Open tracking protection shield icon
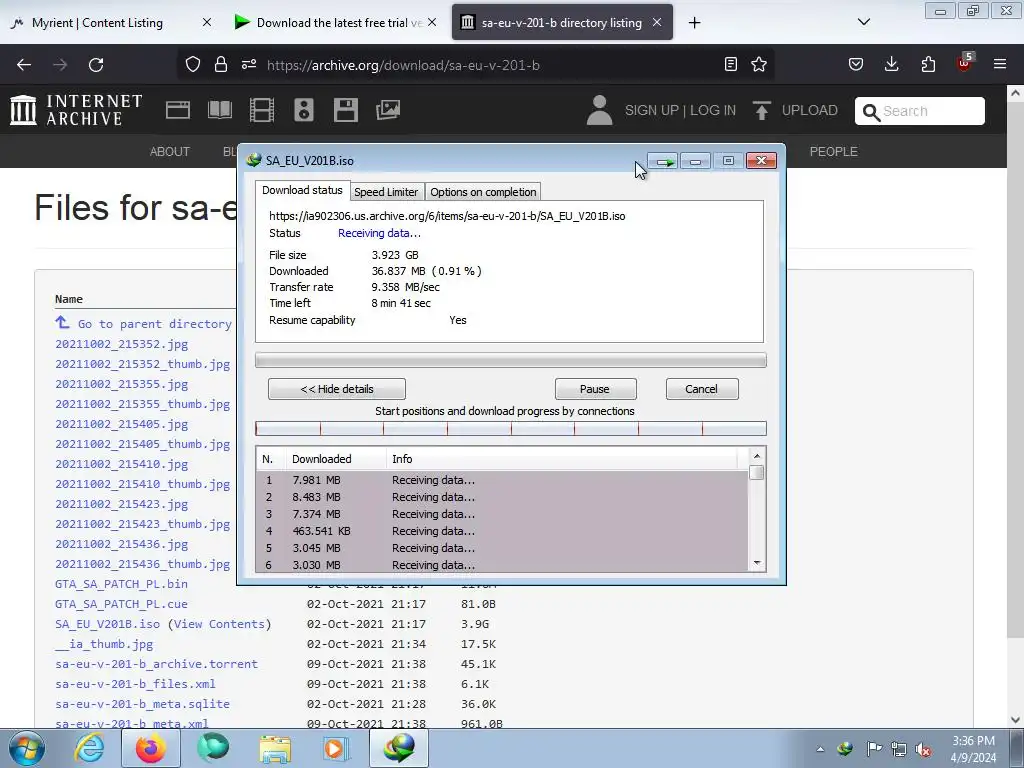 (193, 64)
